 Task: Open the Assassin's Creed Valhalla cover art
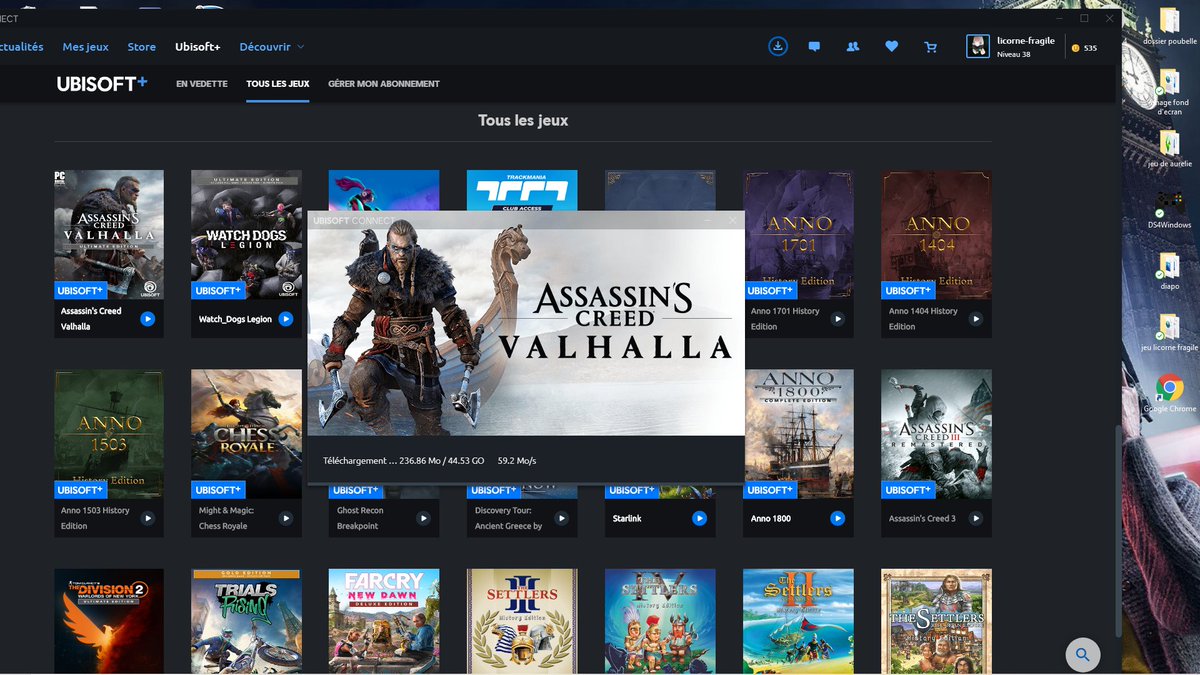pos(109,235)
